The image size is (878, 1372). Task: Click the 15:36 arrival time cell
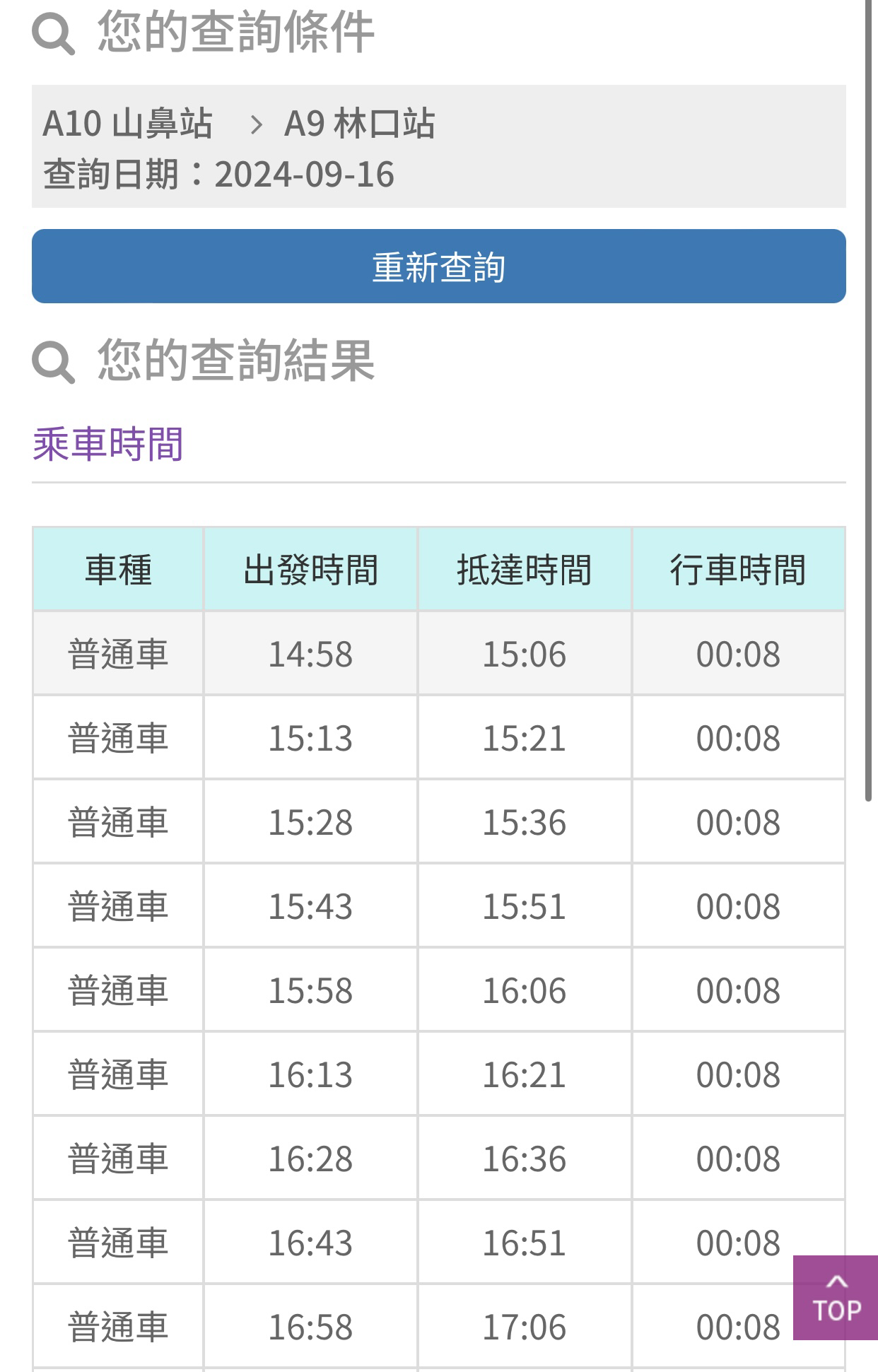[524, 821]
